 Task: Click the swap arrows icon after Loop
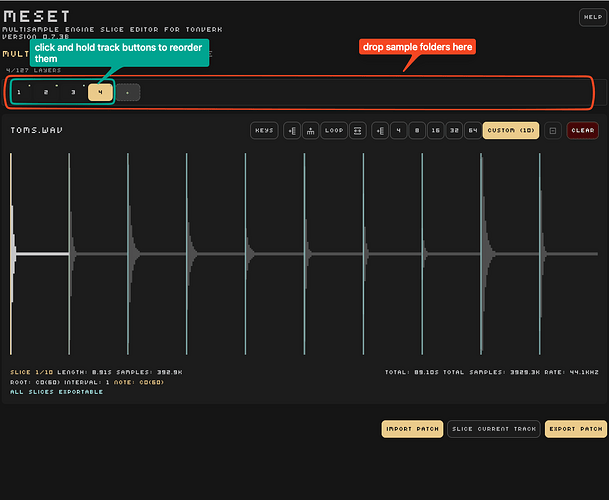[x=358, y=130]
